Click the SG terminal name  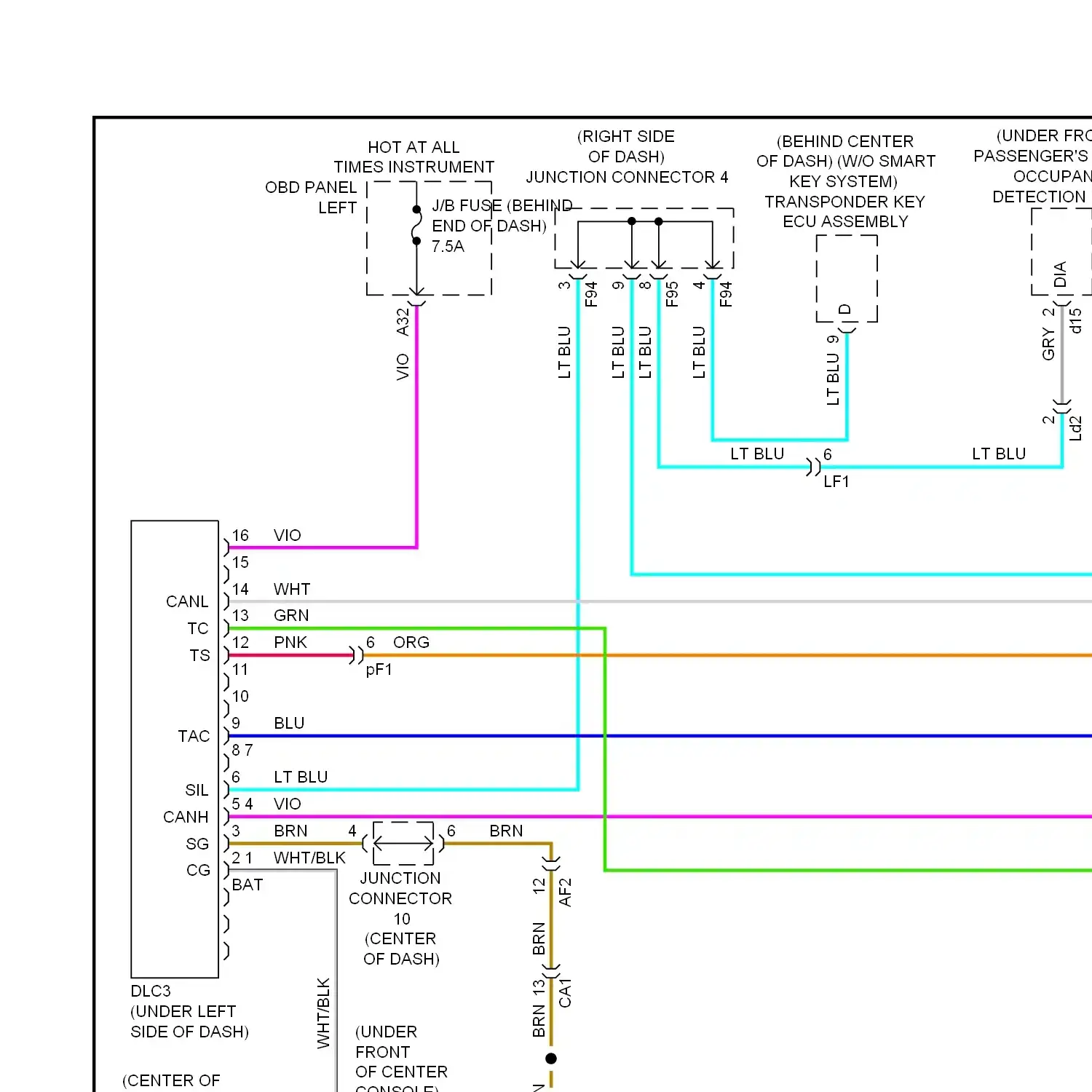click(x=197, y=844)
